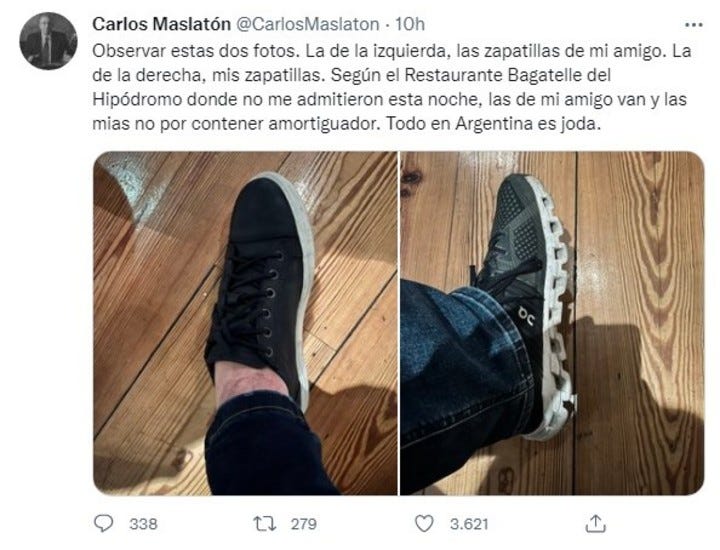
Task: Open the three-dot more options menu
Action: pos(693,25)
